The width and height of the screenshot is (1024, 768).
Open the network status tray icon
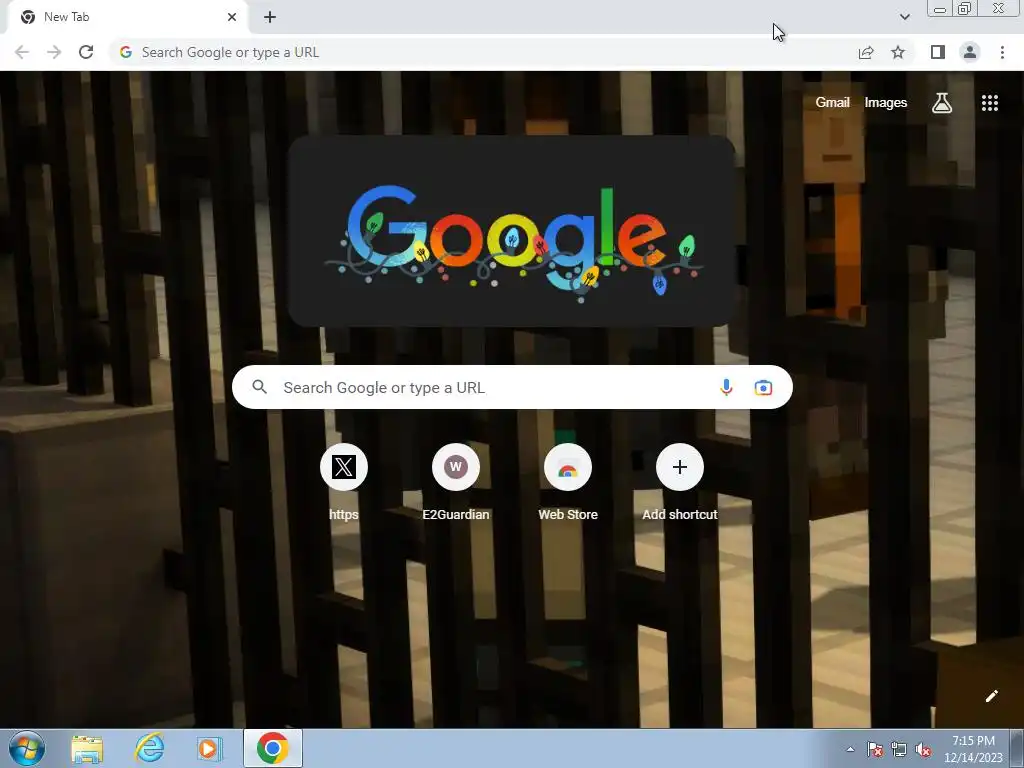click(899, 749)
